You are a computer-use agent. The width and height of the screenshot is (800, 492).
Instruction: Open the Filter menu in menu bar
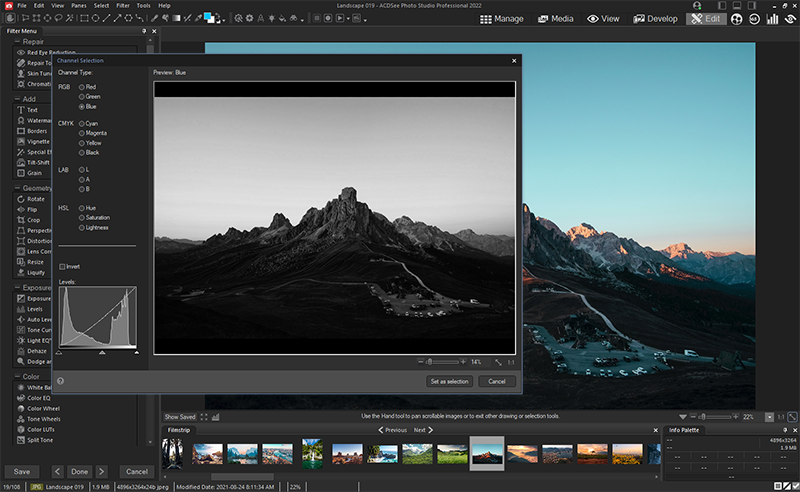pyautogui.click(x=122, y=6)
